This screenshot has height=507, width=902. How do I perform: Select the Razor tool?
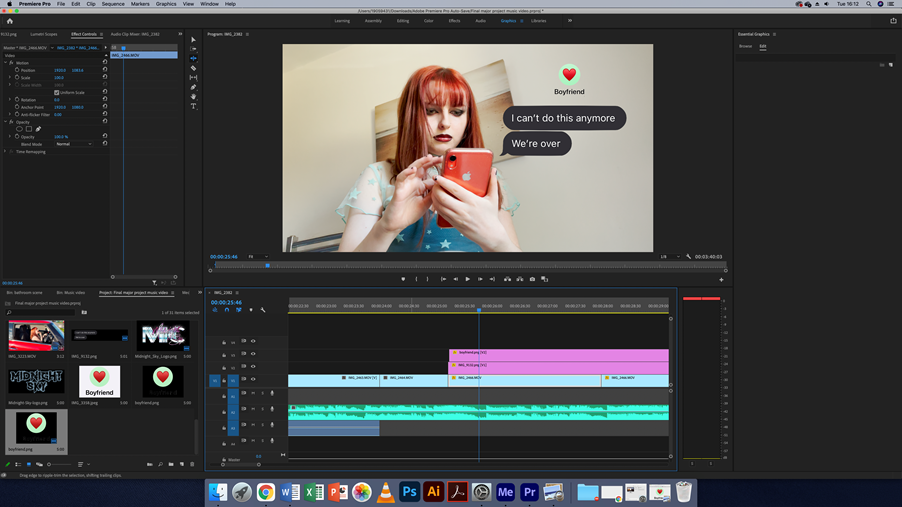194,68
